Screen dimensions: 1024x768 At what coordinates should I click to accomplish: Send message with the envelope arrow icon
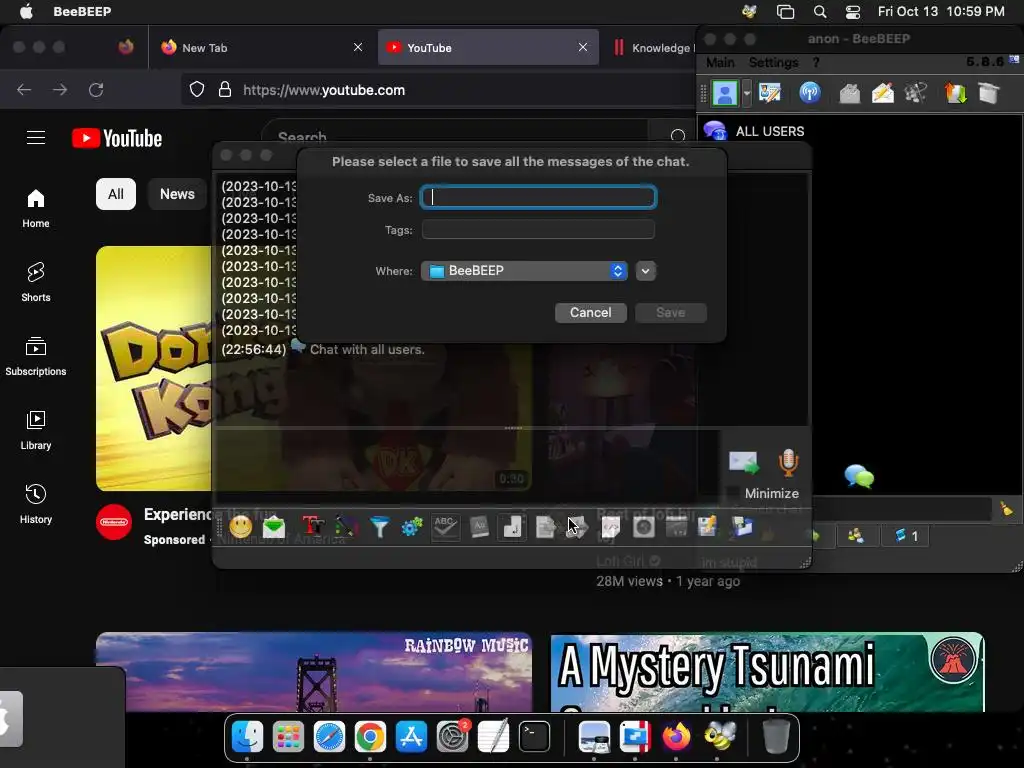pyautogui.click(x=744, y=462)
